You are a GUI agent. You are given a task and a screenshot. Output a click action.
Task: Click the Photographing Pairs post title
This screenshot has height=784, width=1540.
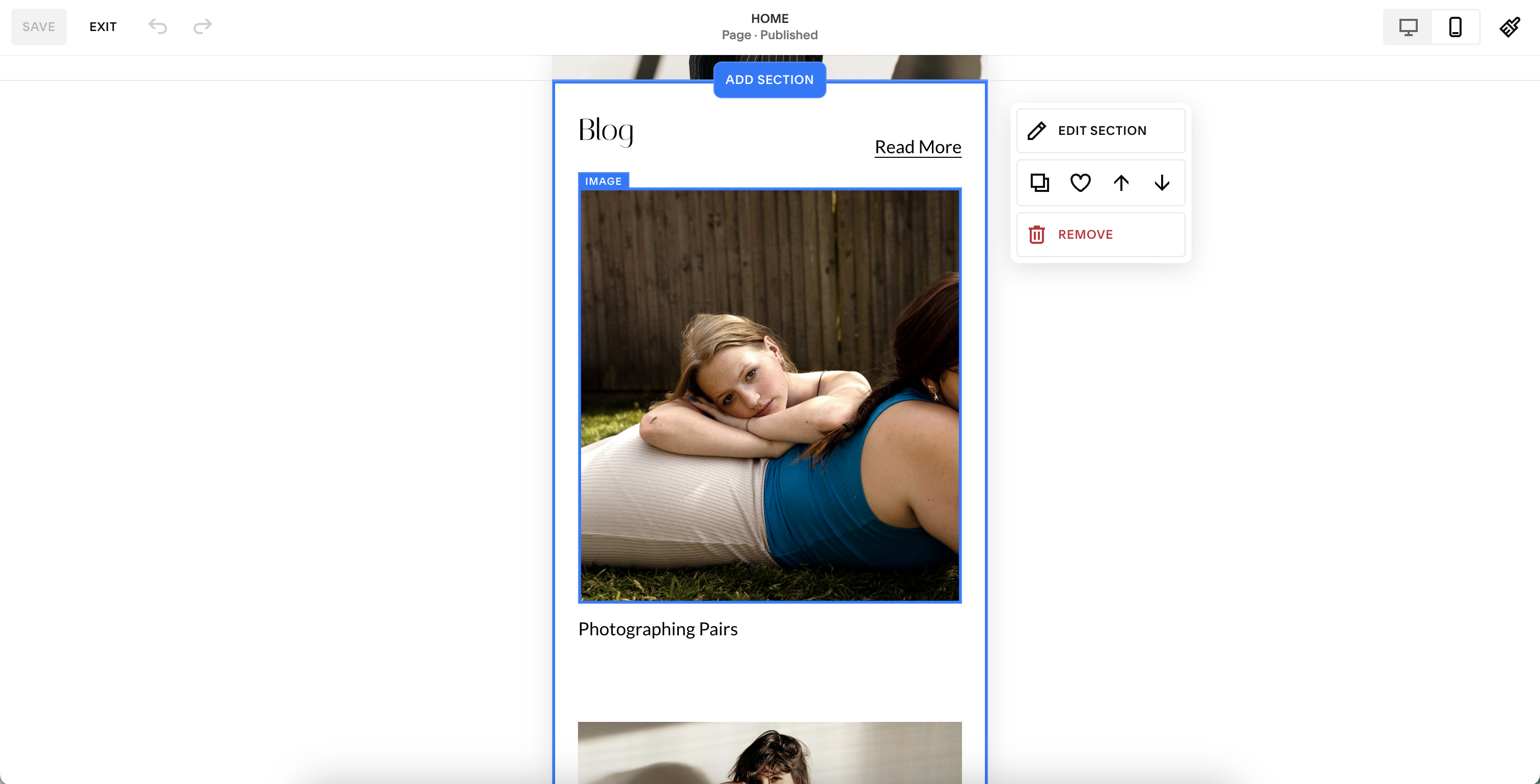pyautogui.click(x=657, y=629)
